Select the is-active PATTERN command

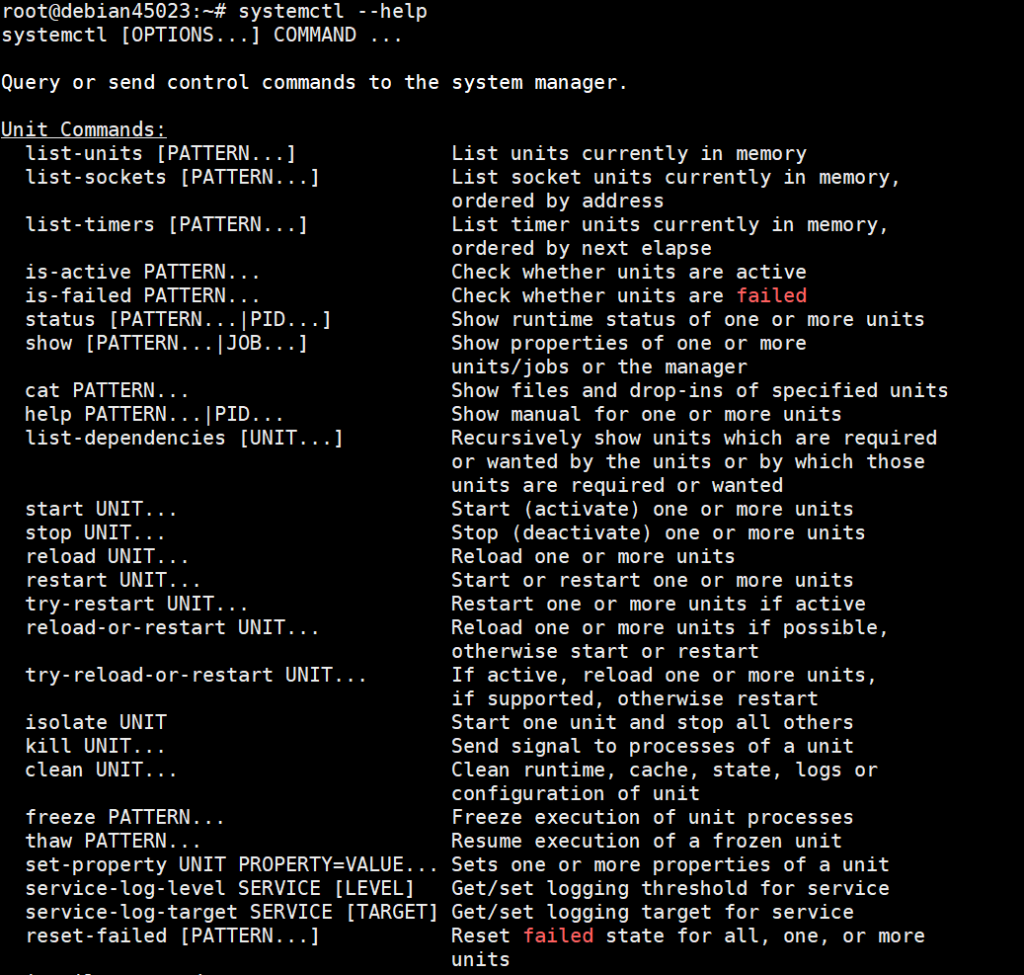pyautogui.click(x=142, y=272)
